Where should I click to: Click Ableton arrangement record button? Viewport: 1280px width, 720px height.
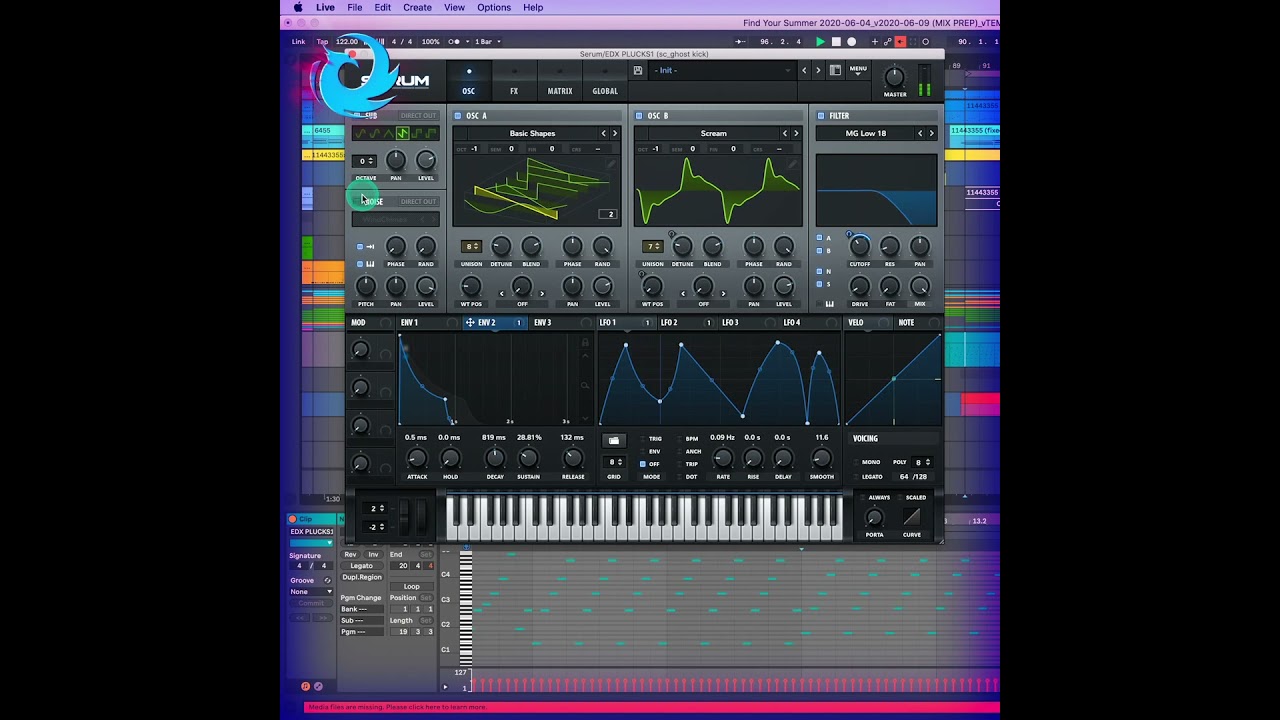click(852, 42)
